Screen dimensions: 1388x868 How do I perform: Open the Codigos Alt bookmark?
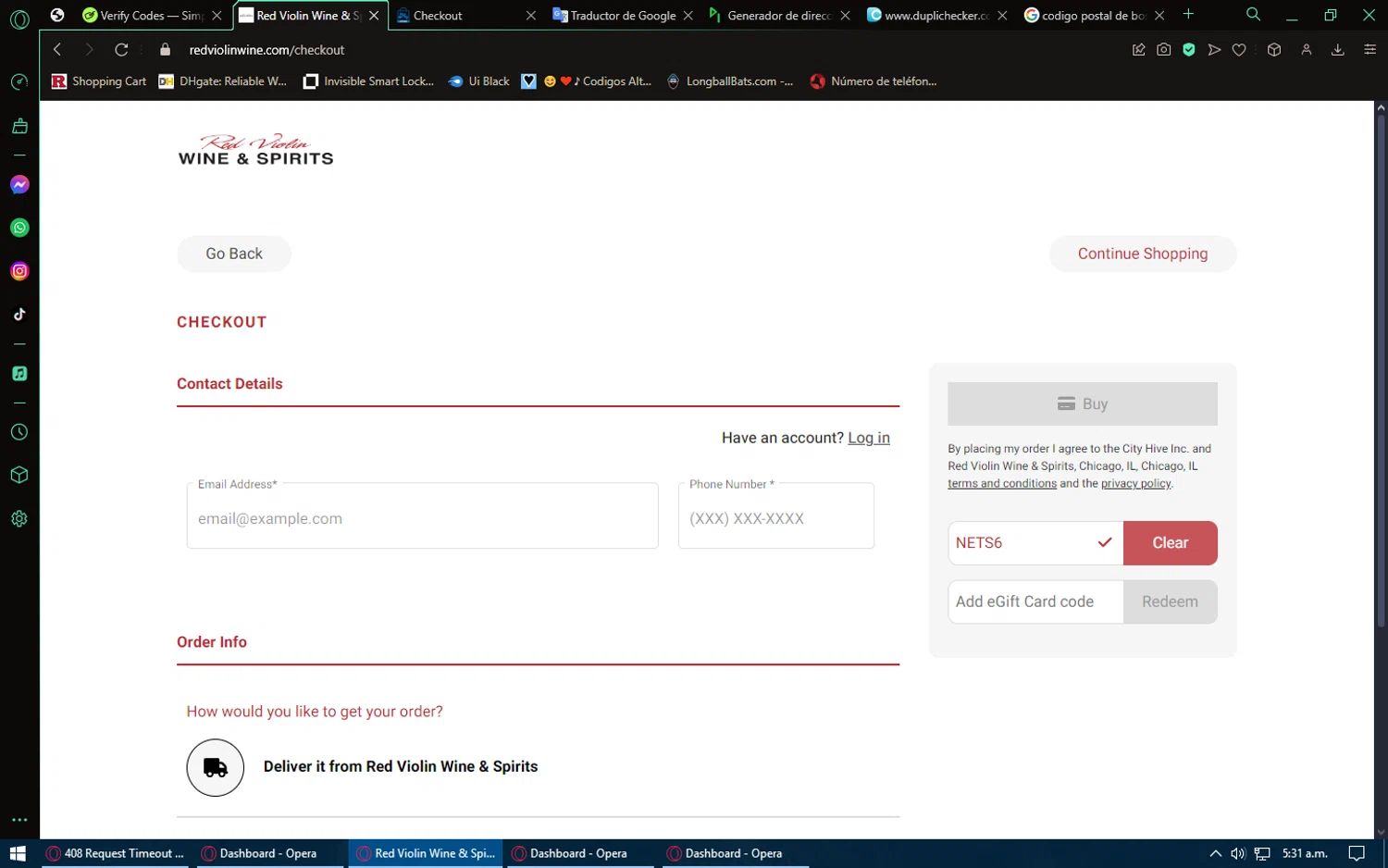pyautogui.click(x=588, y=81)
